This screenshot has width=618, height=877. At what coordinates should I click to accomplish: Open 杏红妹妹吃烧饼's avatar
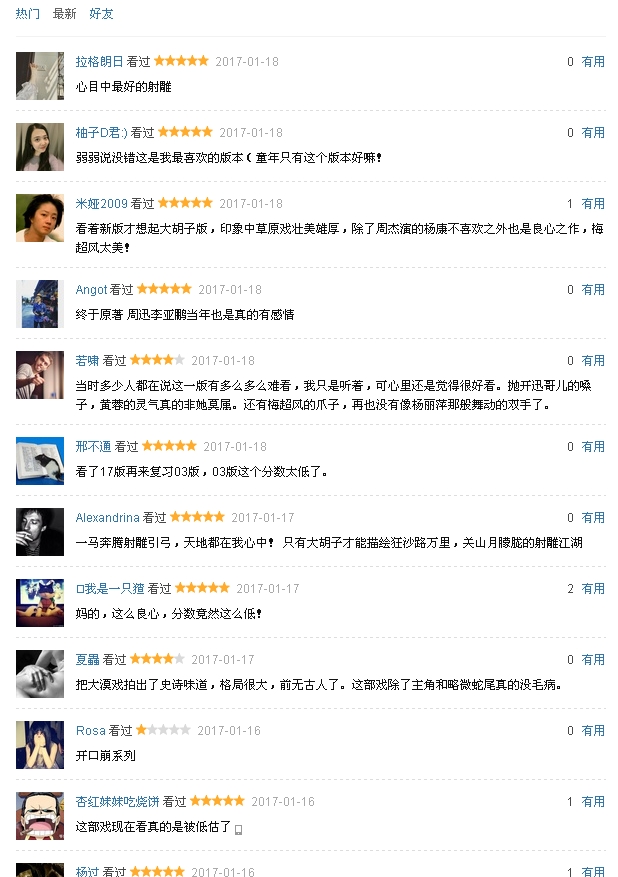point(40,816)
